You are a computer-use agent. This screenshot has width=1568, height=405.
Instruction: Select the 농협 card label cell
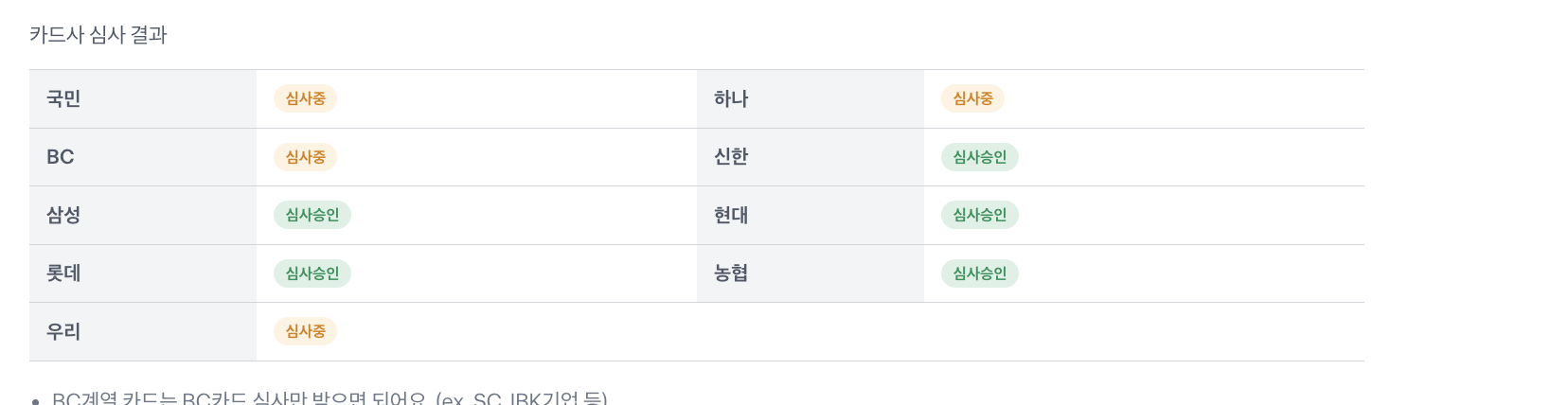pos(731,273)
